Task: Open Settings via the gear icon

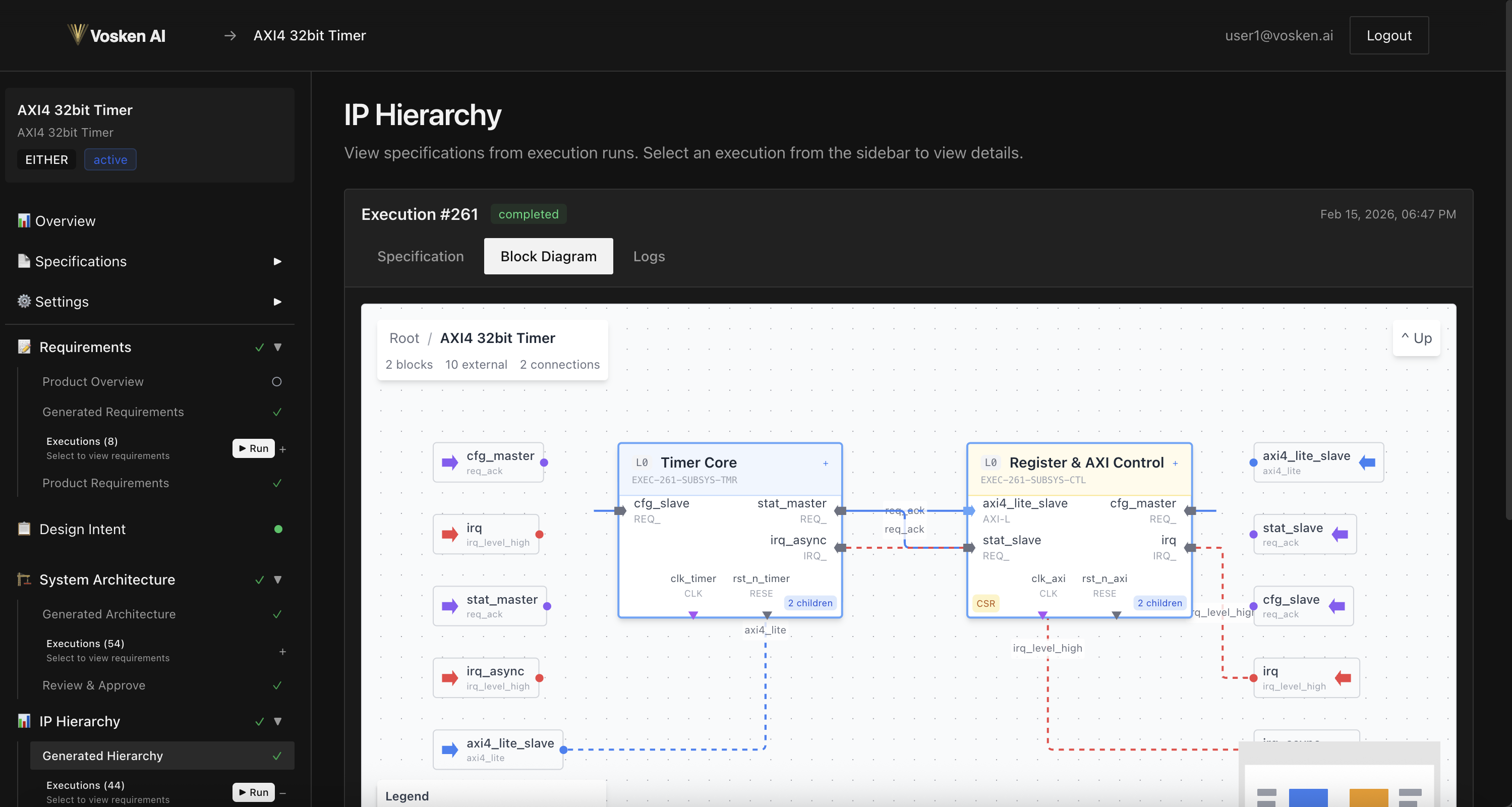Action: (24, 301)
